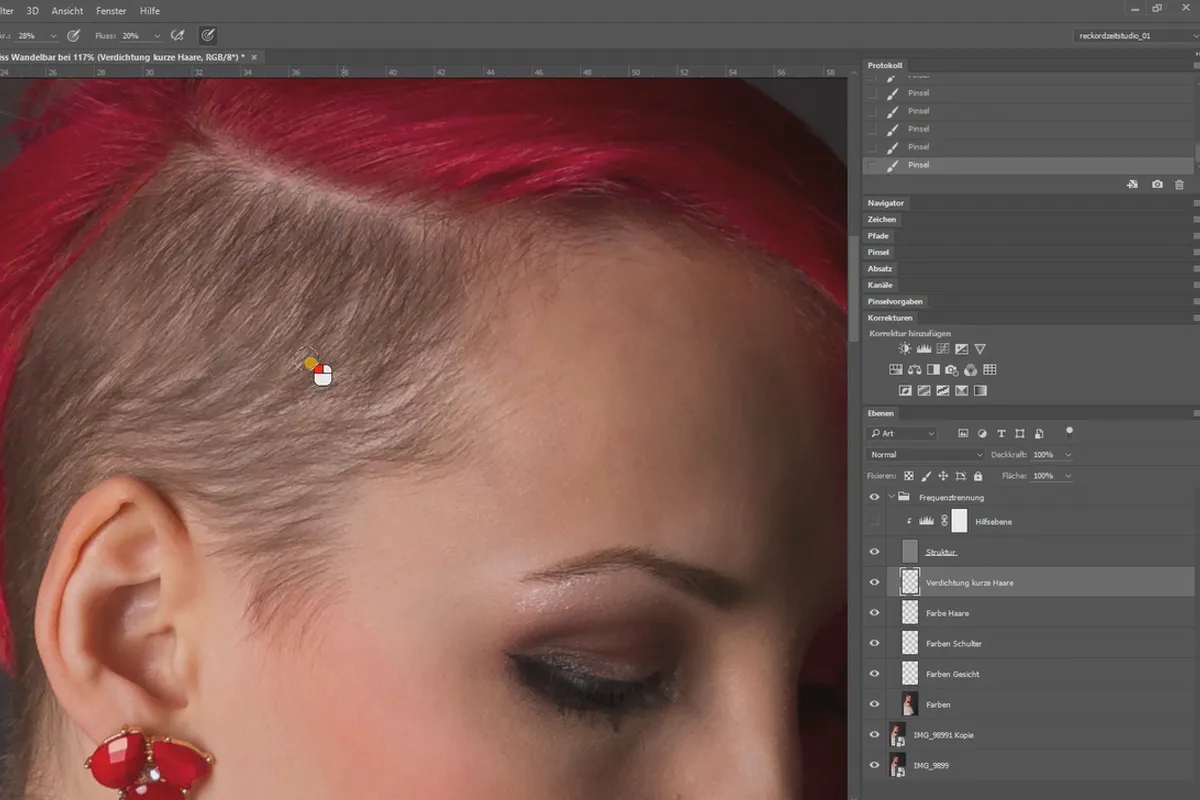Add a Posterize adjustment layer
Viewport: 1200px width, 800px height.
click(924, 391)
